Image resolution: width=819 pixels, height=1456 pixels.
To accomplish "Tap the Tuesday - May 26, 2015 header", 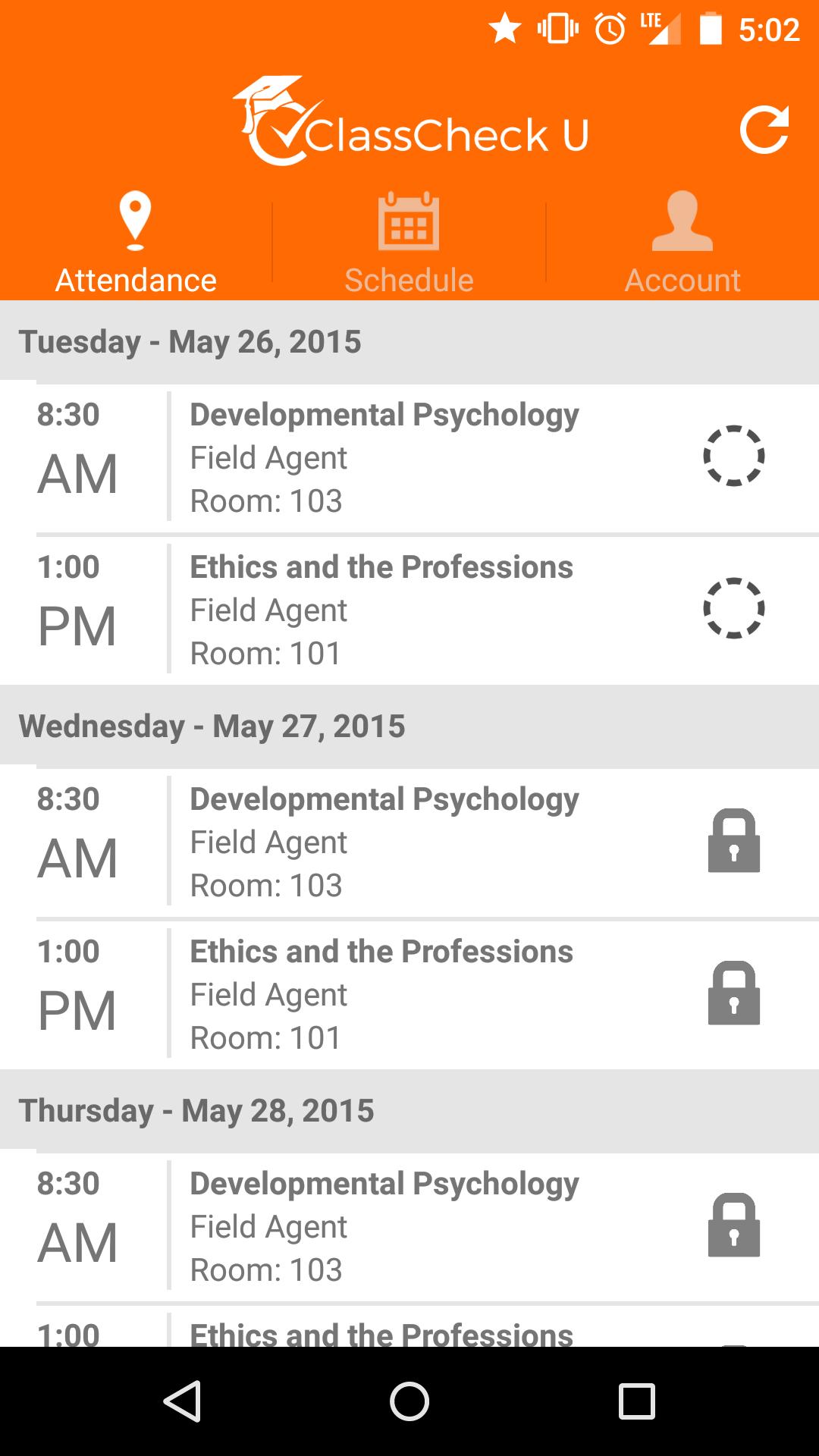I will click(x=190, y=342).
